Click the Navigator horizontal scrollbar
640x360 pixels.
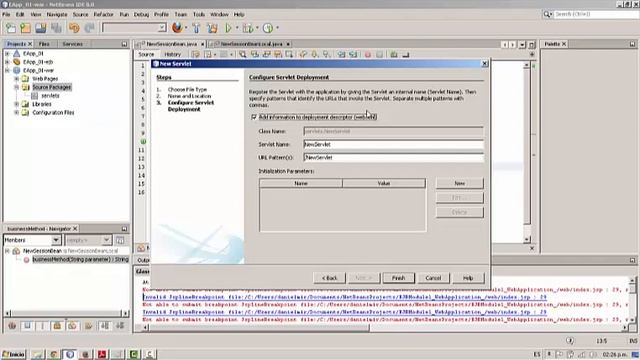click(66, 313)
